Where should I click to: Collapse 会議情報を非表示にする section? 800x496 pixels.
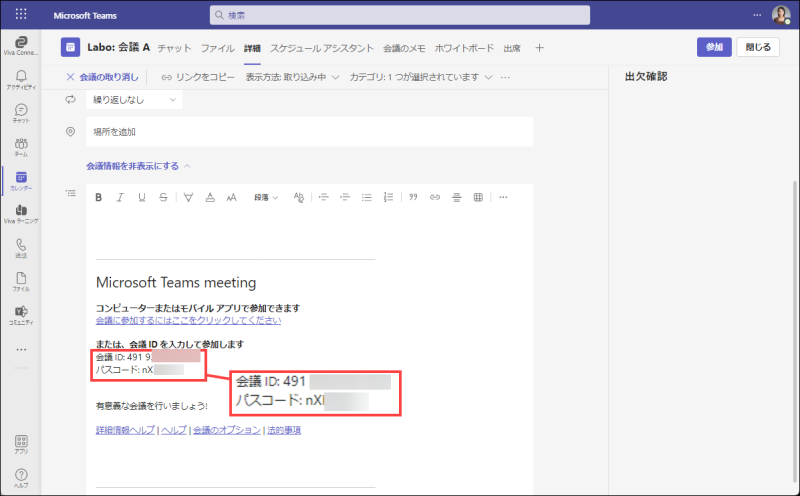pos(138,166)
